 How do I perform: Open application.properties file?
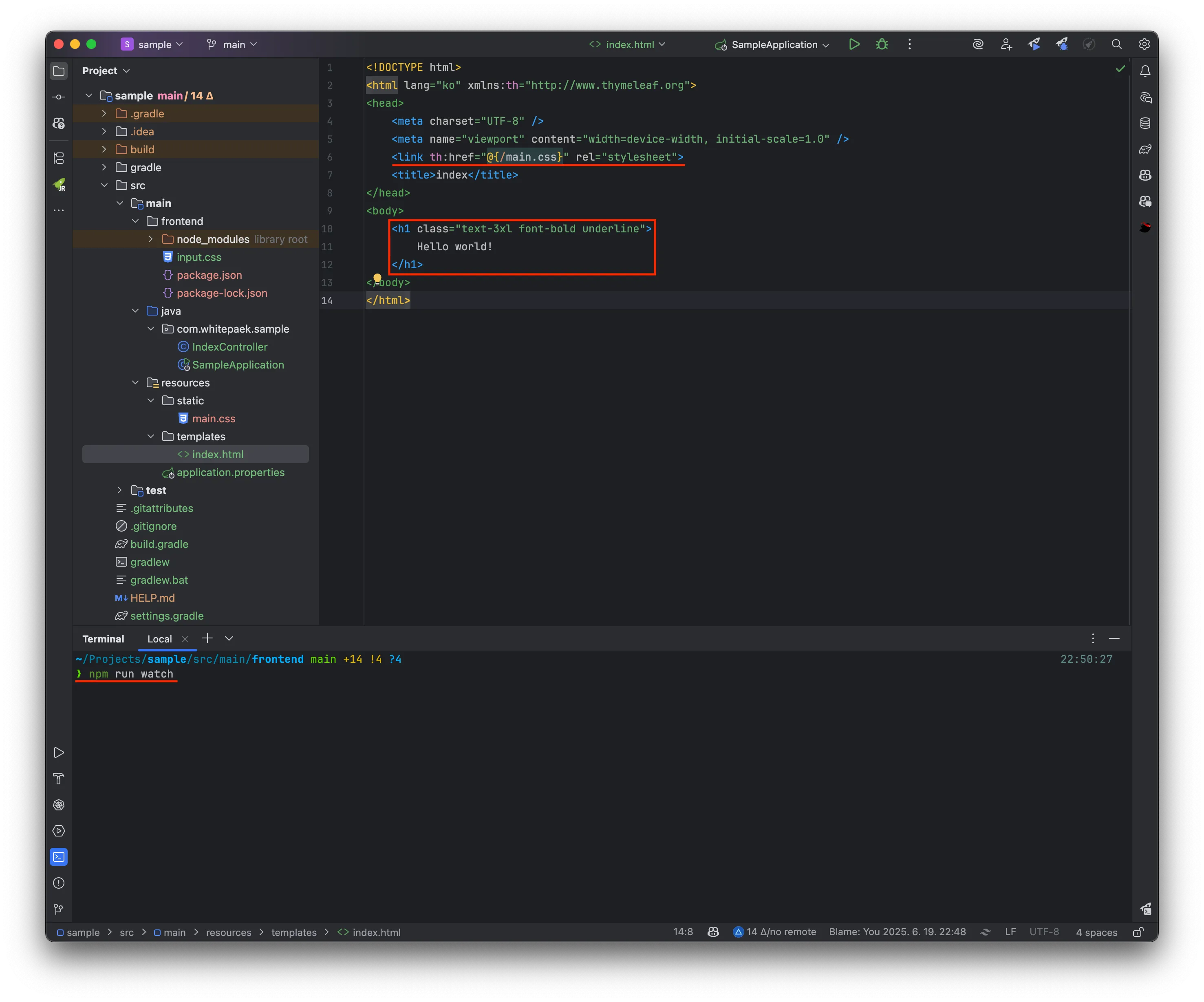tap(230, 472)
